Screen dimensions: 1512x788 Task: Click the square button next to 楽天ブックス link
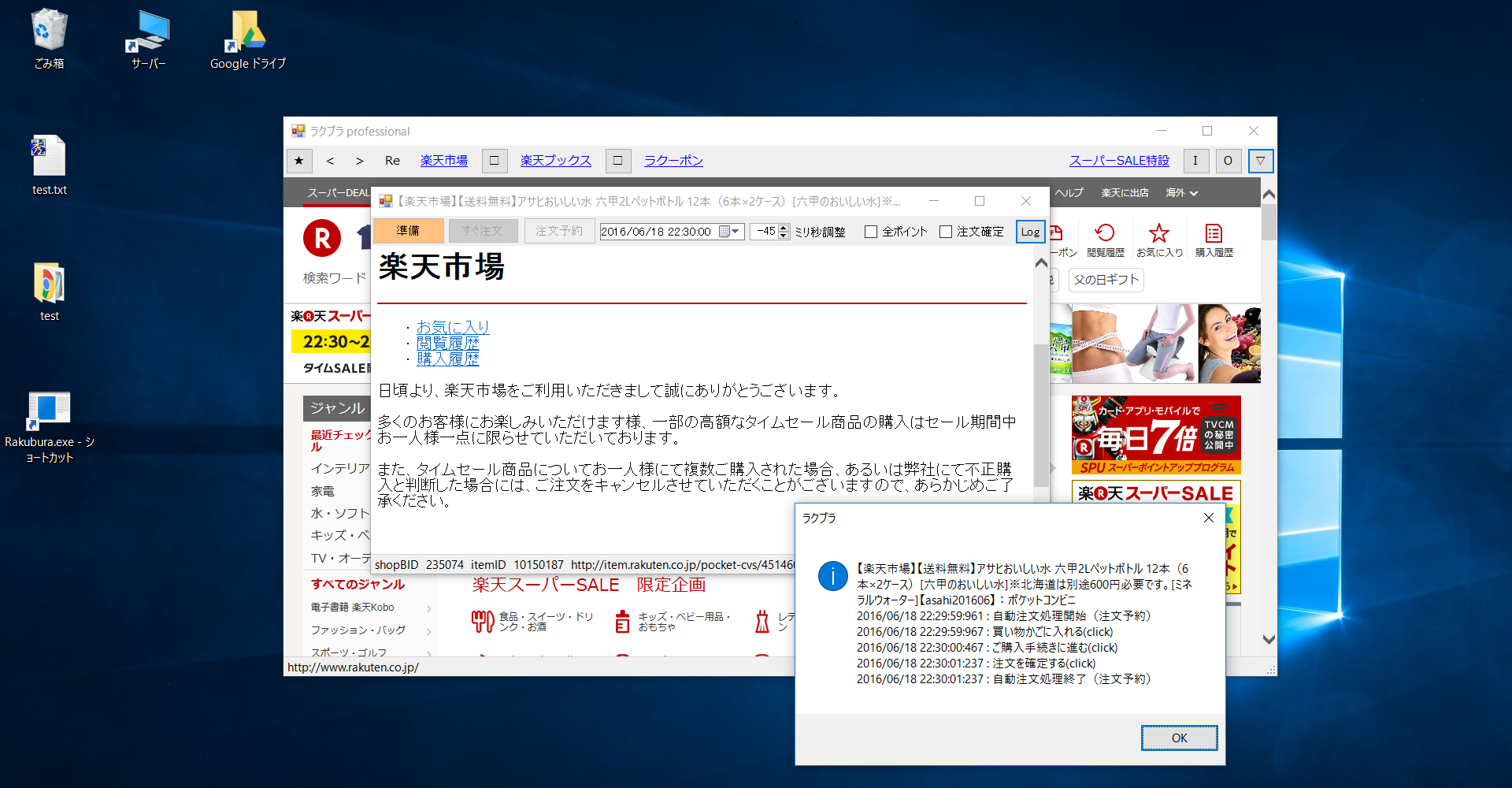[x=618, y=161]
